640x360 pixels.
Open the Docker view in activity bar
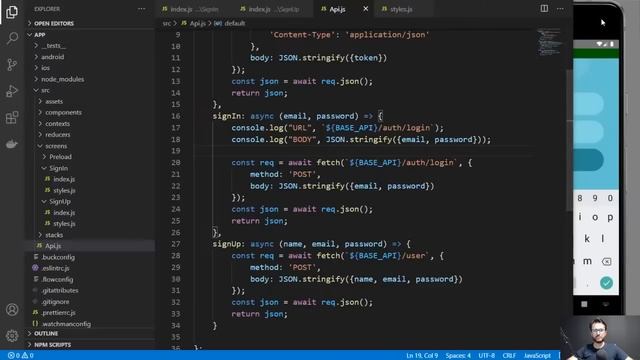click(12, 144)
